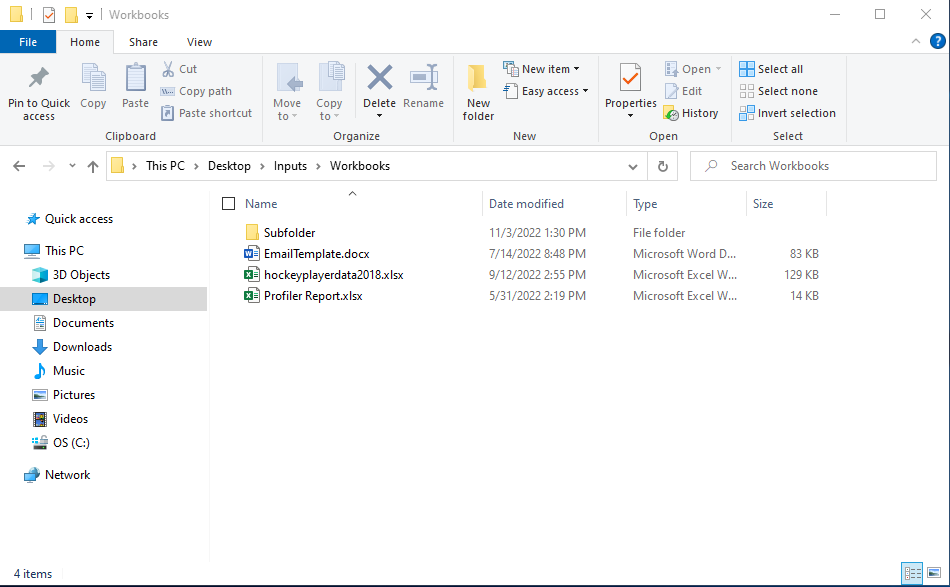Select Subfolder in the file list

[289, 233]
